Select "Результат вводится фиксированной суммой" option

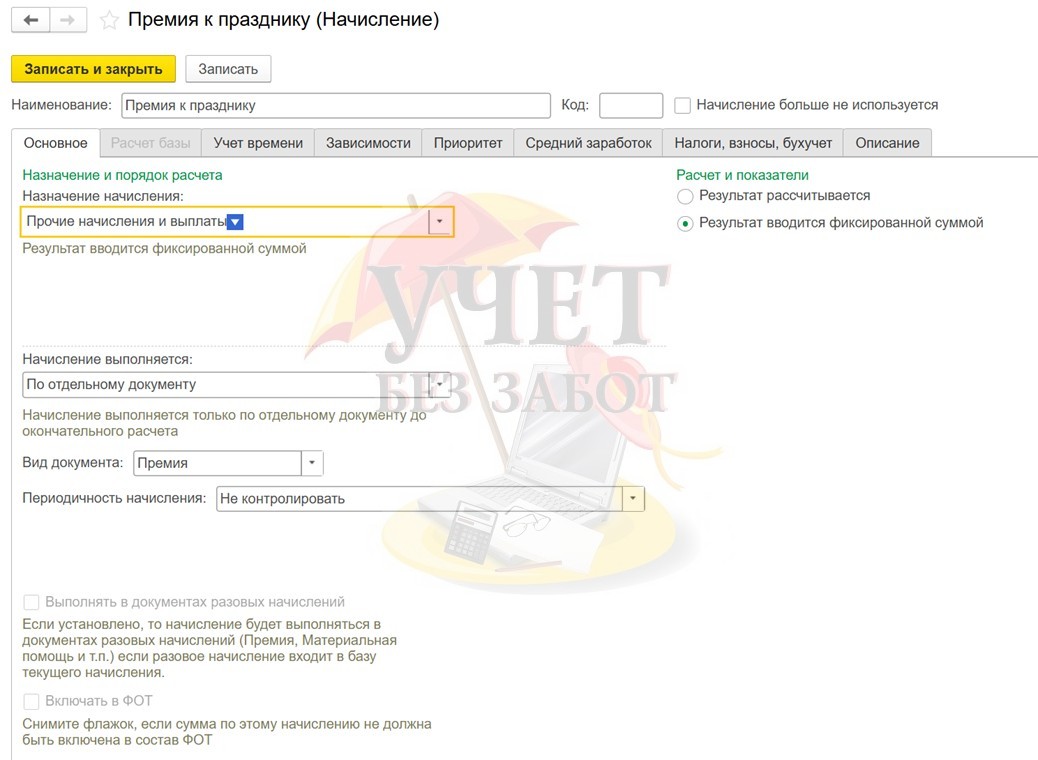pyautogui.click(x=685, y=224)
